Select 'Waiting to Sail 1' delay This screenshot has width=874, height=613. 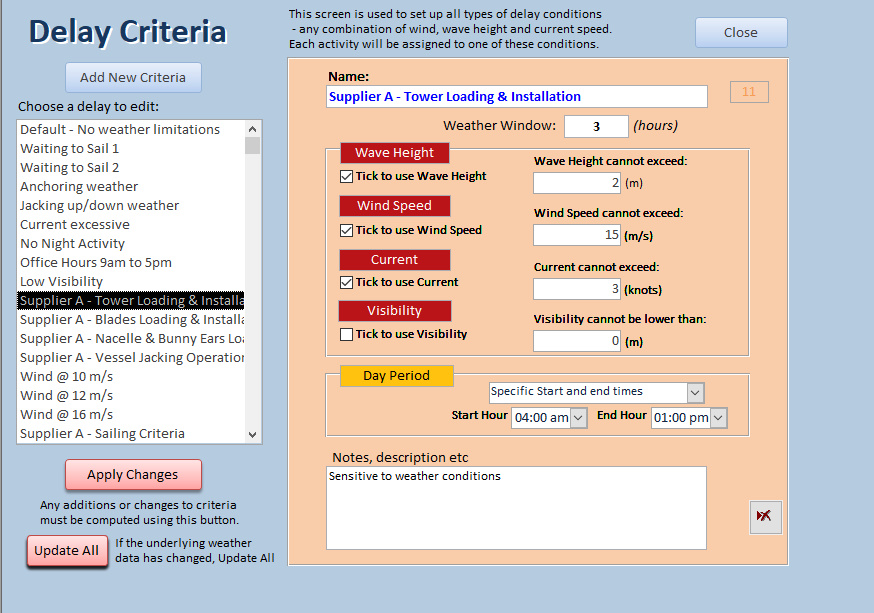pos(131,148)
